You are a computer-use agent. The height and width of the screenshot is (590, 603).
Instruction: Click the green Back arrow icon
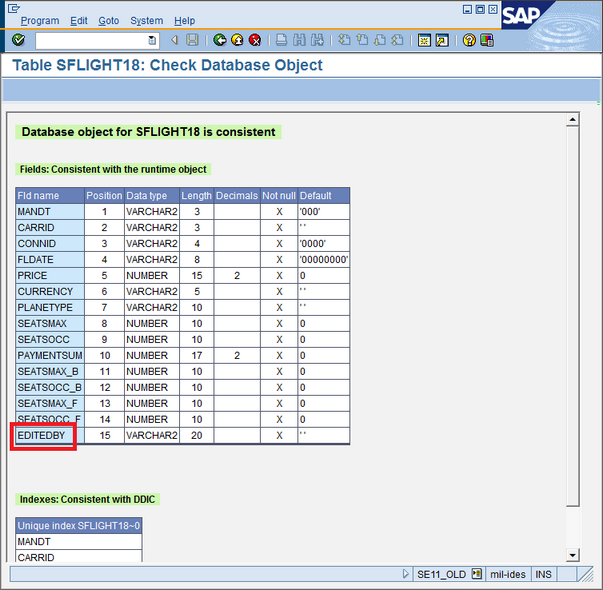coord(220,40)
